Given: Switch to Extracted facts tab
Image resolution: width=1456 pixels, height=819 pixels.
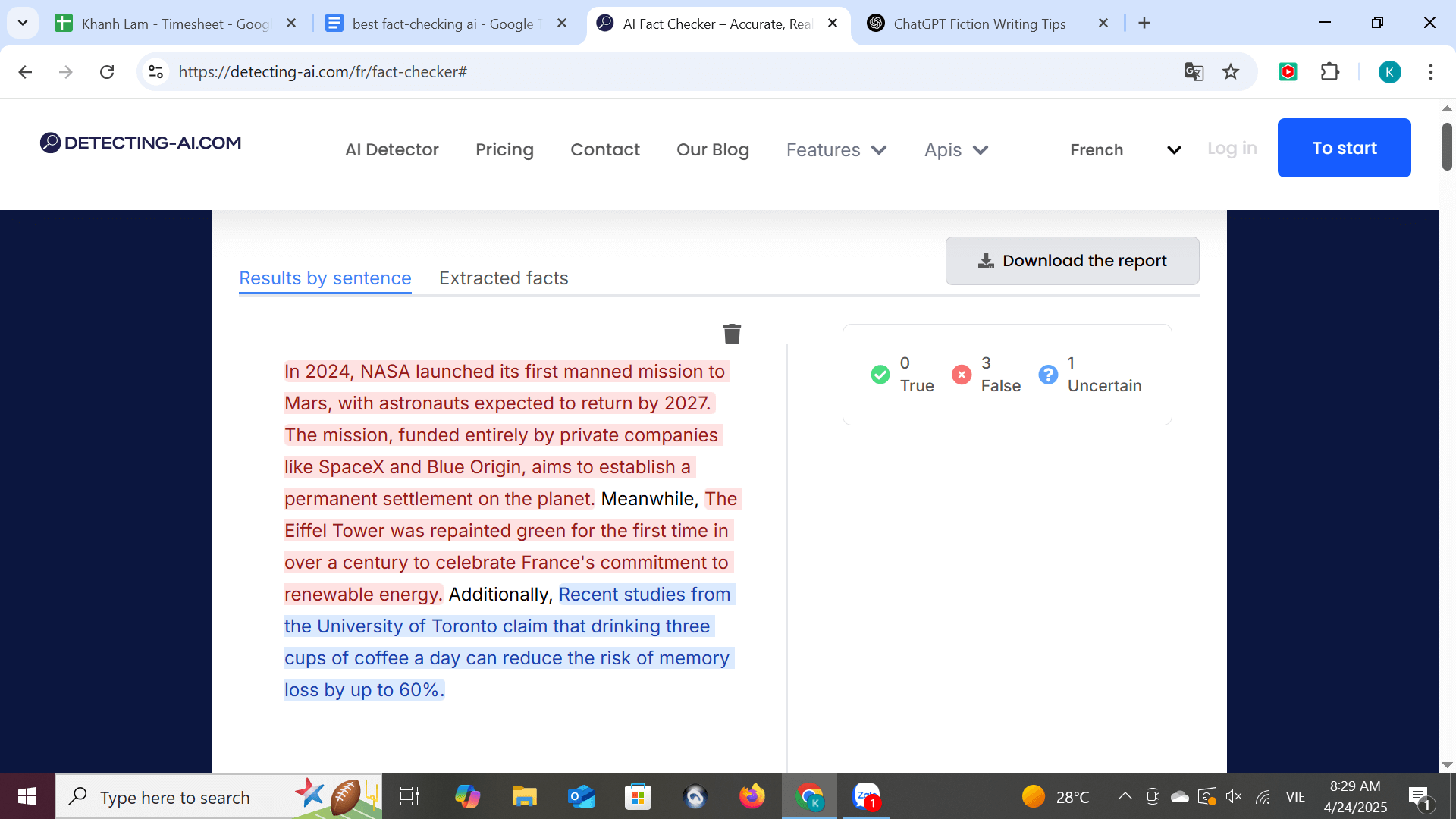Looking at the screenshot, I should [x=504, y=278].
